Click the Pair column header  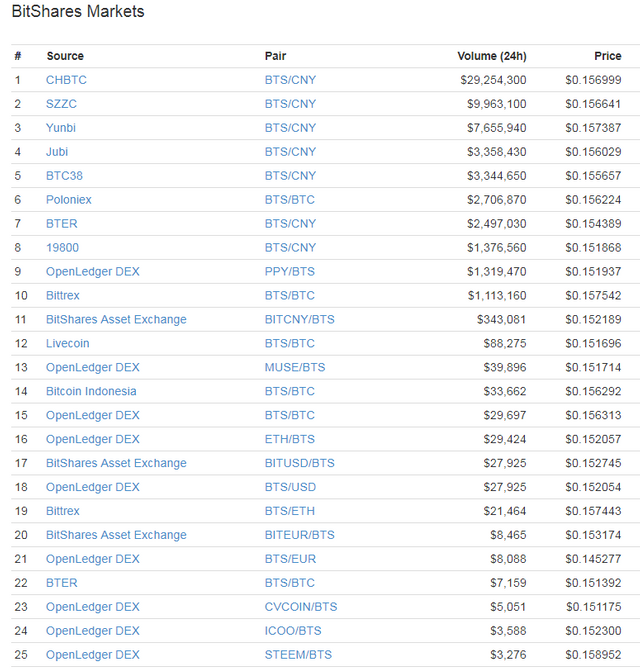(275, 56)
